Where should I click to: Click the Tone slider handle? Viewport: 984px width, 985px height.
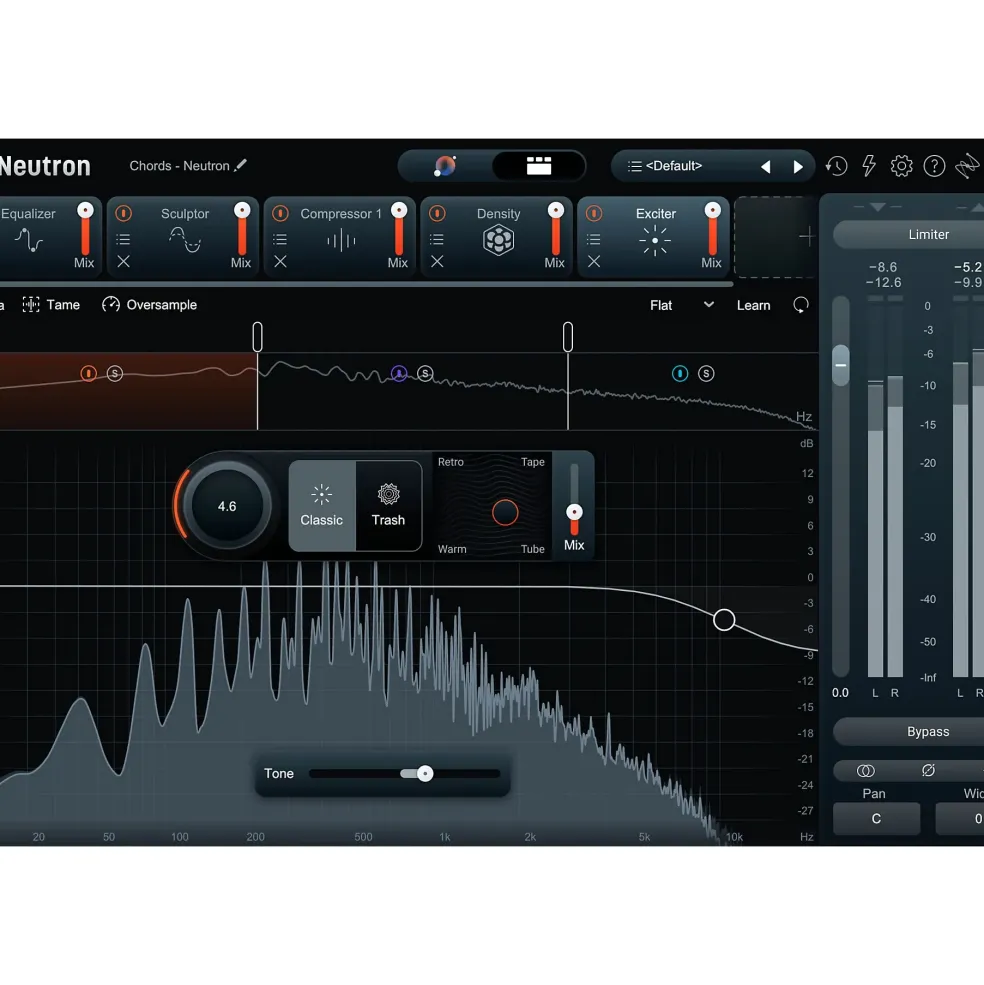tap(425, 773)
